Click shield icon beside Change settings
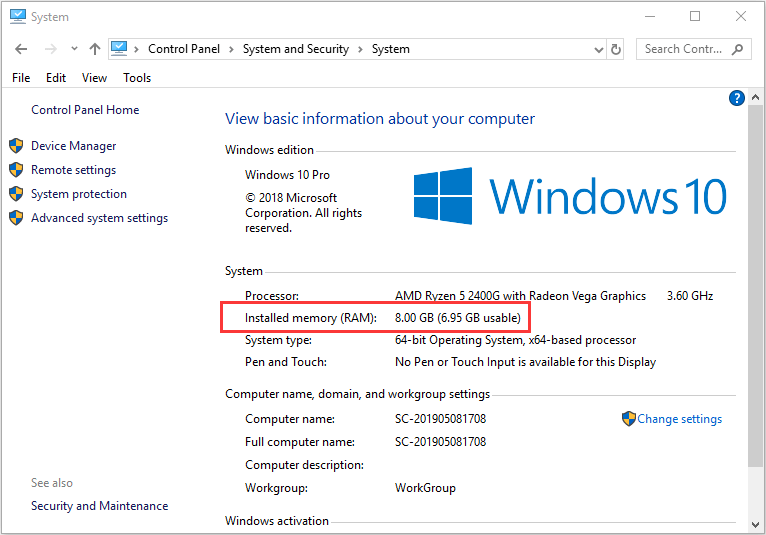The width and height of the screenshot is (766, 535). [x=628, y=419]
